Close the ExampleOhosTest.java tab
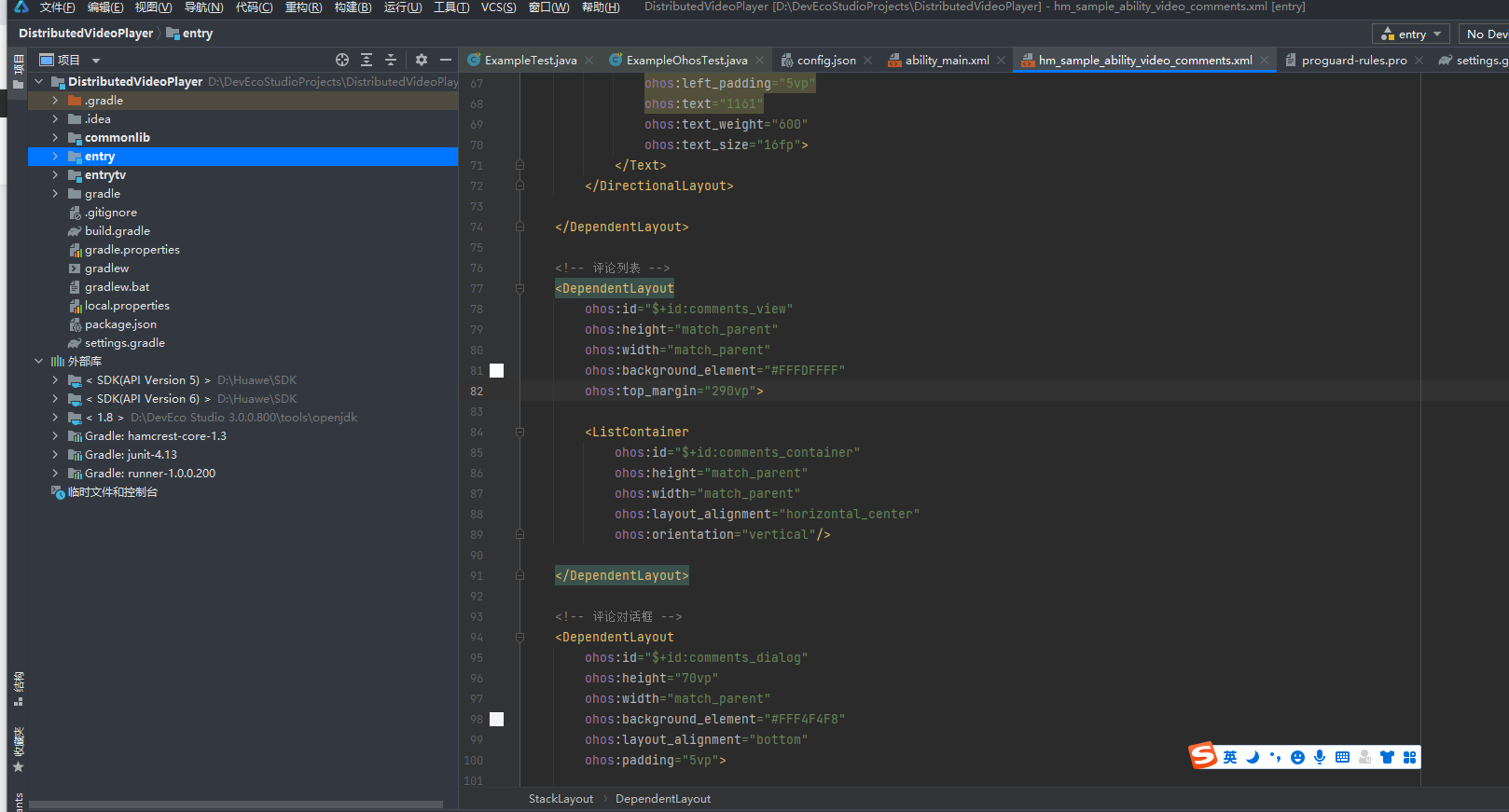The image size is (1509, 812). [x=759, y=60]
